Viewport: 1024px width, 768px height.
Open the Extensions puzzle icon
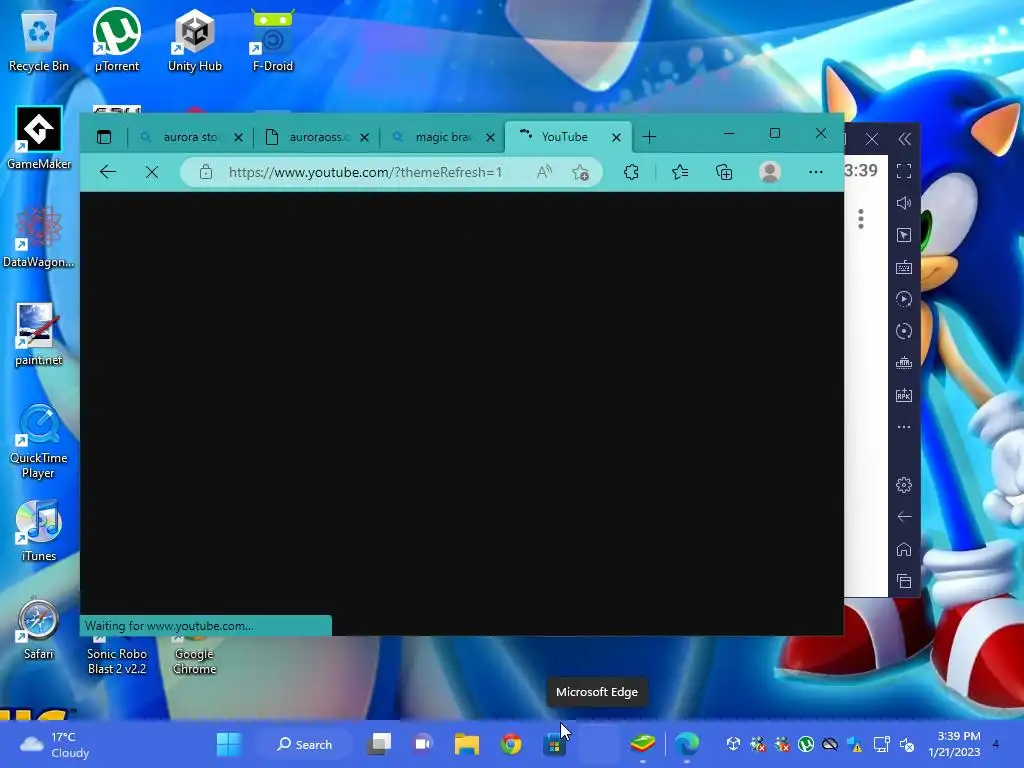point(631,172)
